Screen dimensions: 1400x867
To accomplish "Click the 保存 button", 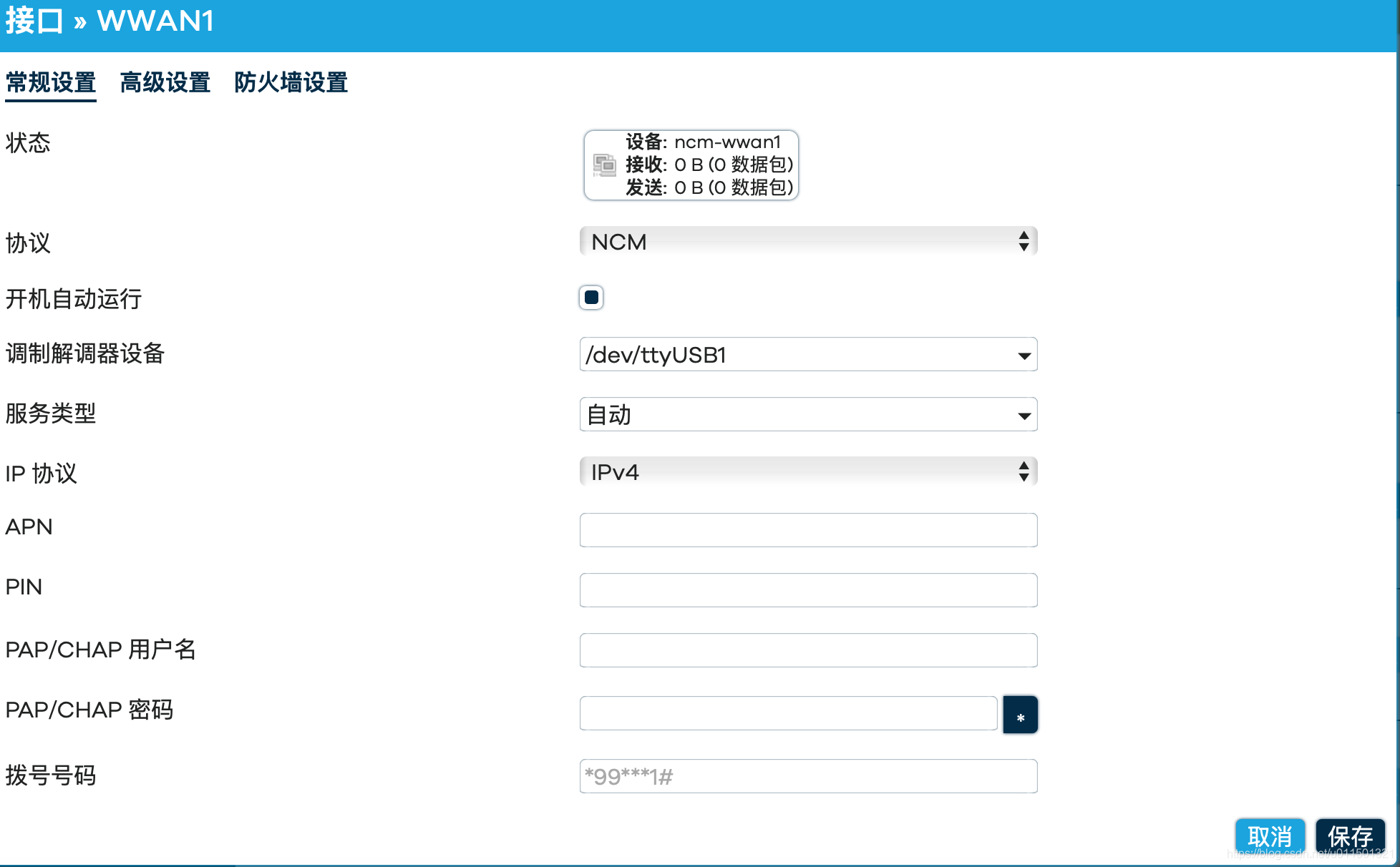I will [x=1350, y=836].
